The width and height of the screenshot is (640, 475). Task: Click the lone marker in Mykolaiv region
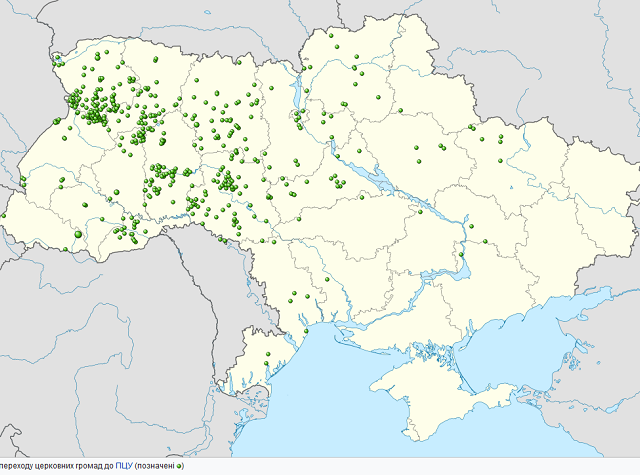[327, 280]
